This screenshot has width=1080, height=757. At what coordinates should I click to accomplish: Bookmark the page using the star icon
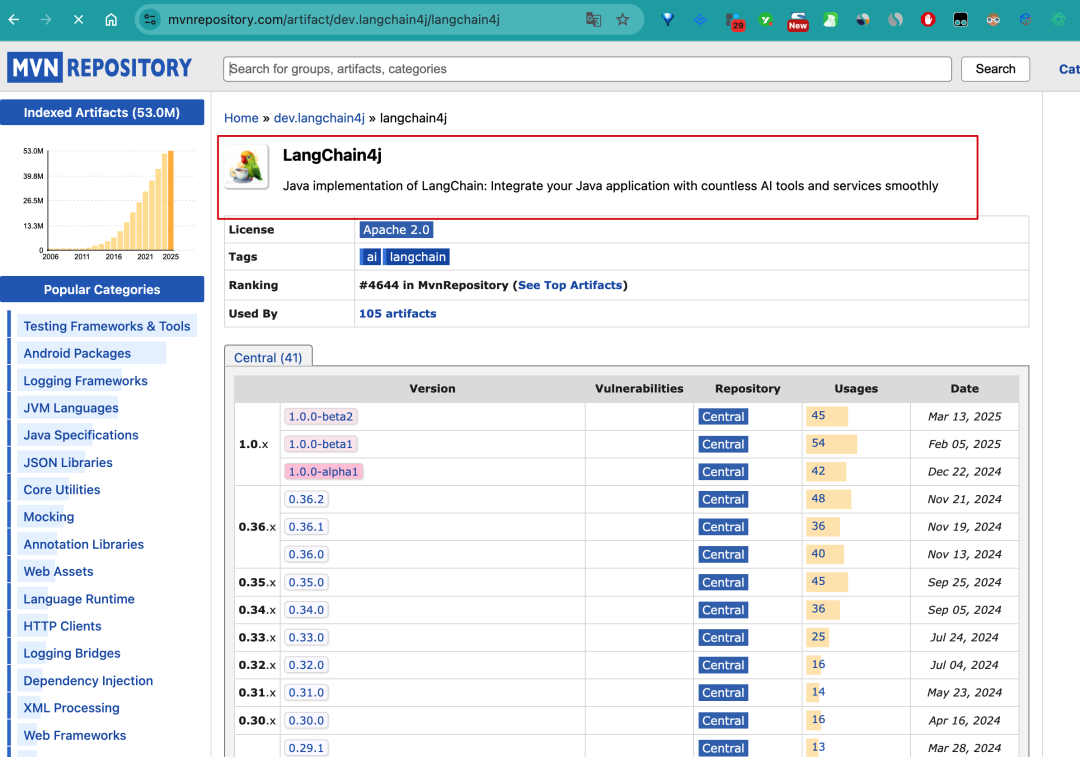coord(623,19)
